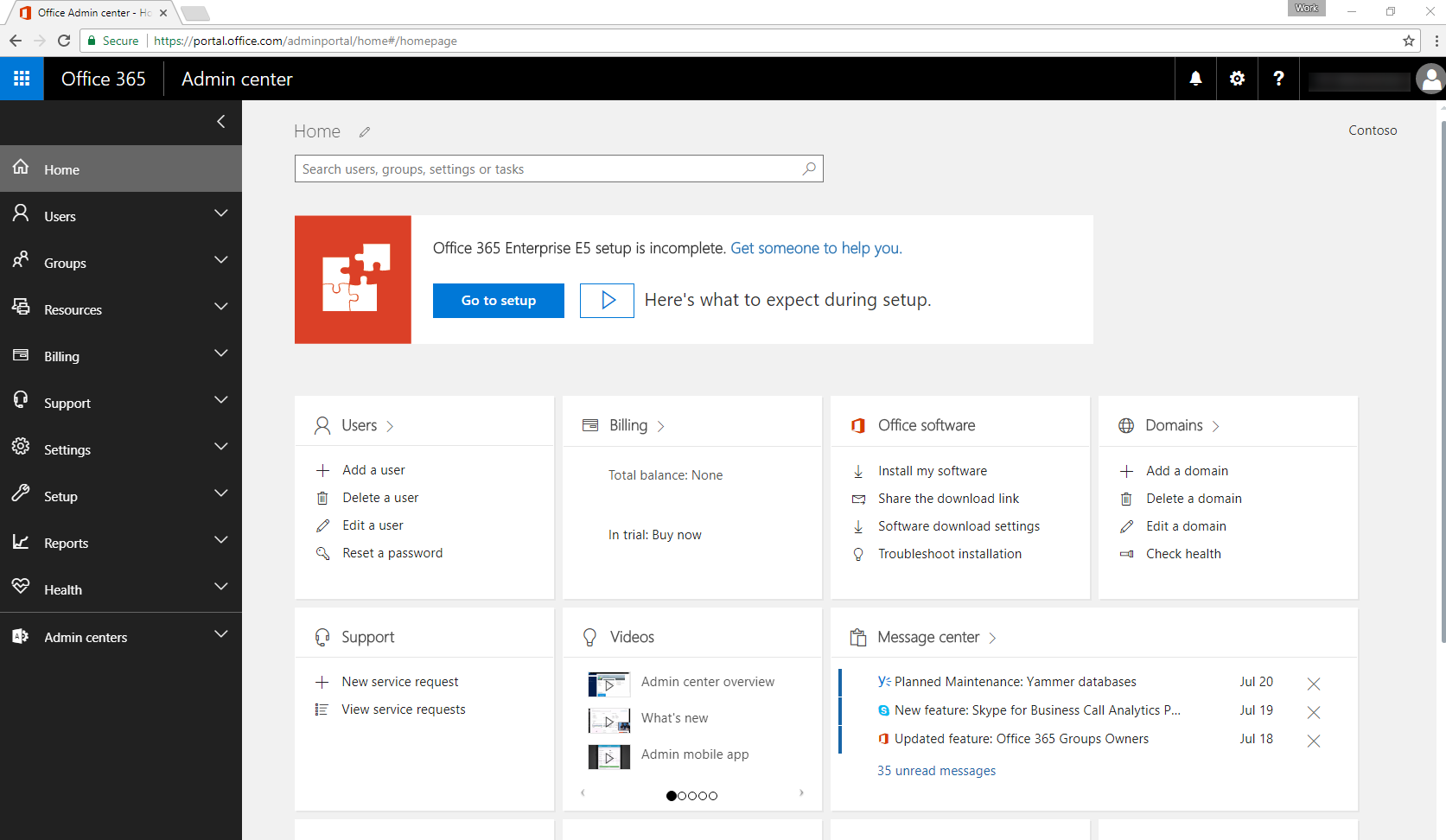Click the page vertical scrollbar
The width and height of the screenshot is (1446, 840).
pyautogui.click(x=1443, y=380)
